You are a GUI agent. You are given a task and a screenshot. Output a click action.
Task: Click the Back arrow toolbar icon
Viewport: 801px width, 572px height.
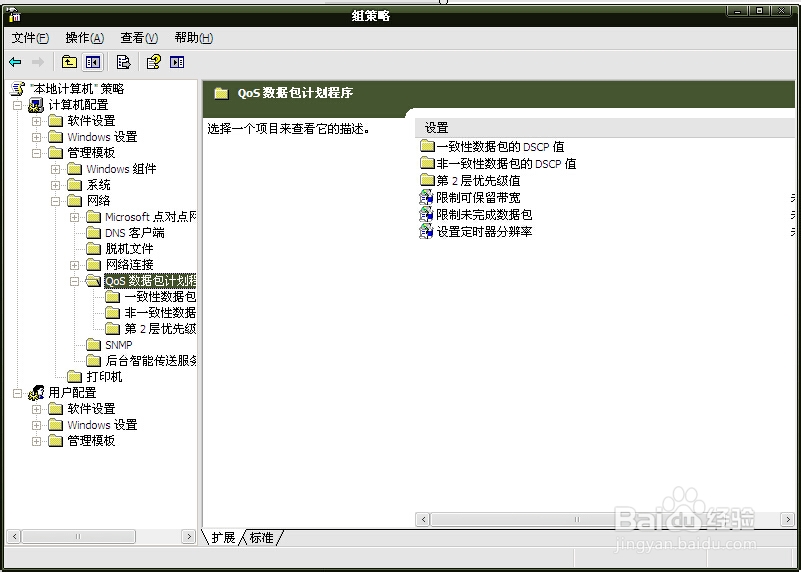pyautogui.click(x=15, y=62)
